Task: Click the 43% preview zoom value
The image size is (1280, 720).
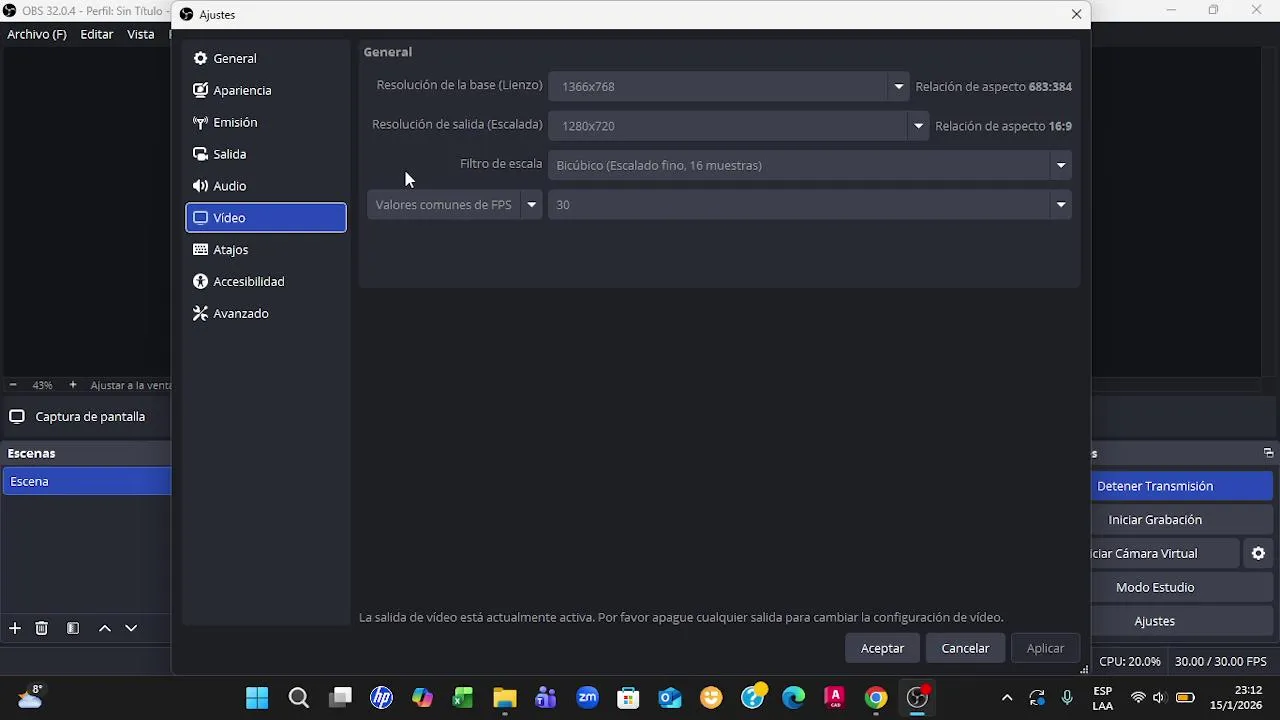Action: pyautogui.click(x=42, y=385)
